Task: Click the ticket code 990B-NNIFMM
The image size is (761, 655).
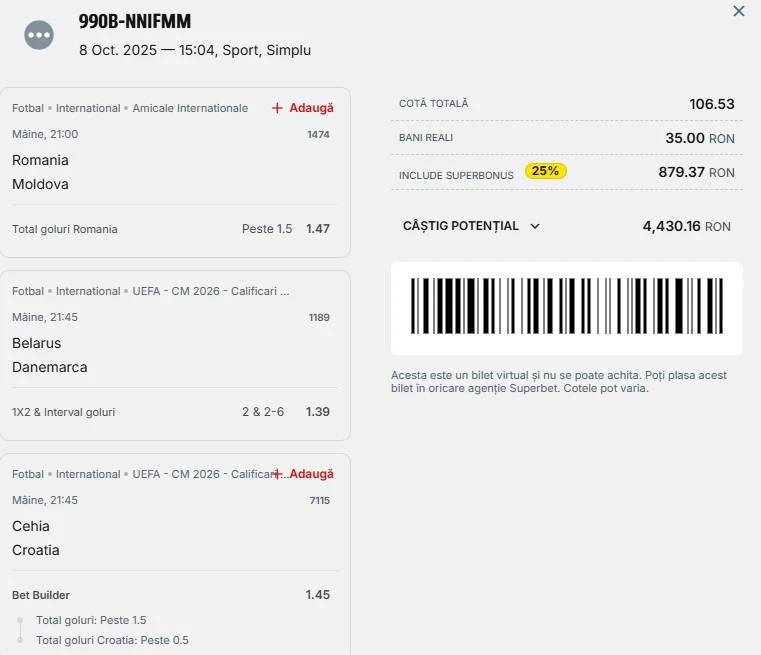Action: [x=135, y=22]
